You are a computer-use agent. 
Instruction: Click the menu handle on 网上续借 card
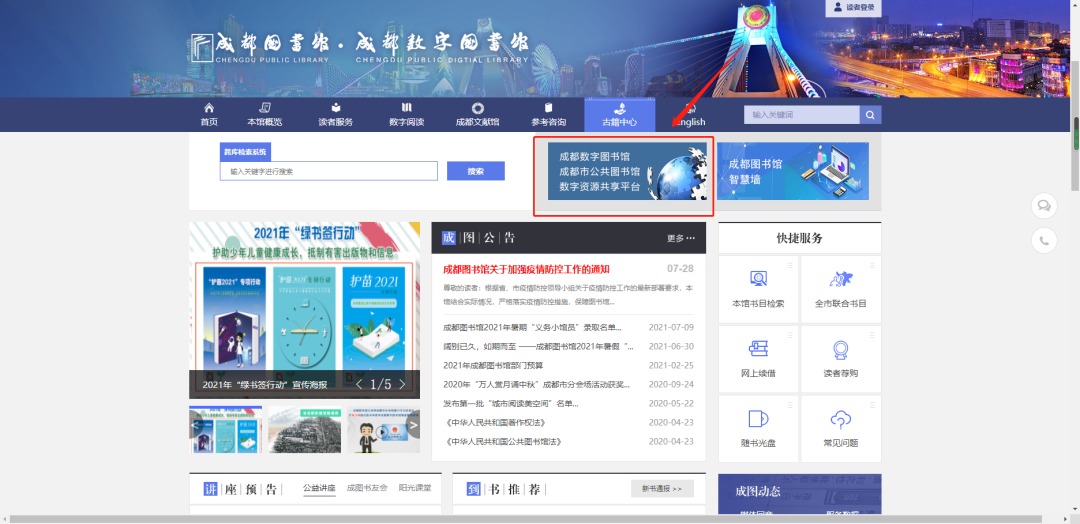click(790, 335)
